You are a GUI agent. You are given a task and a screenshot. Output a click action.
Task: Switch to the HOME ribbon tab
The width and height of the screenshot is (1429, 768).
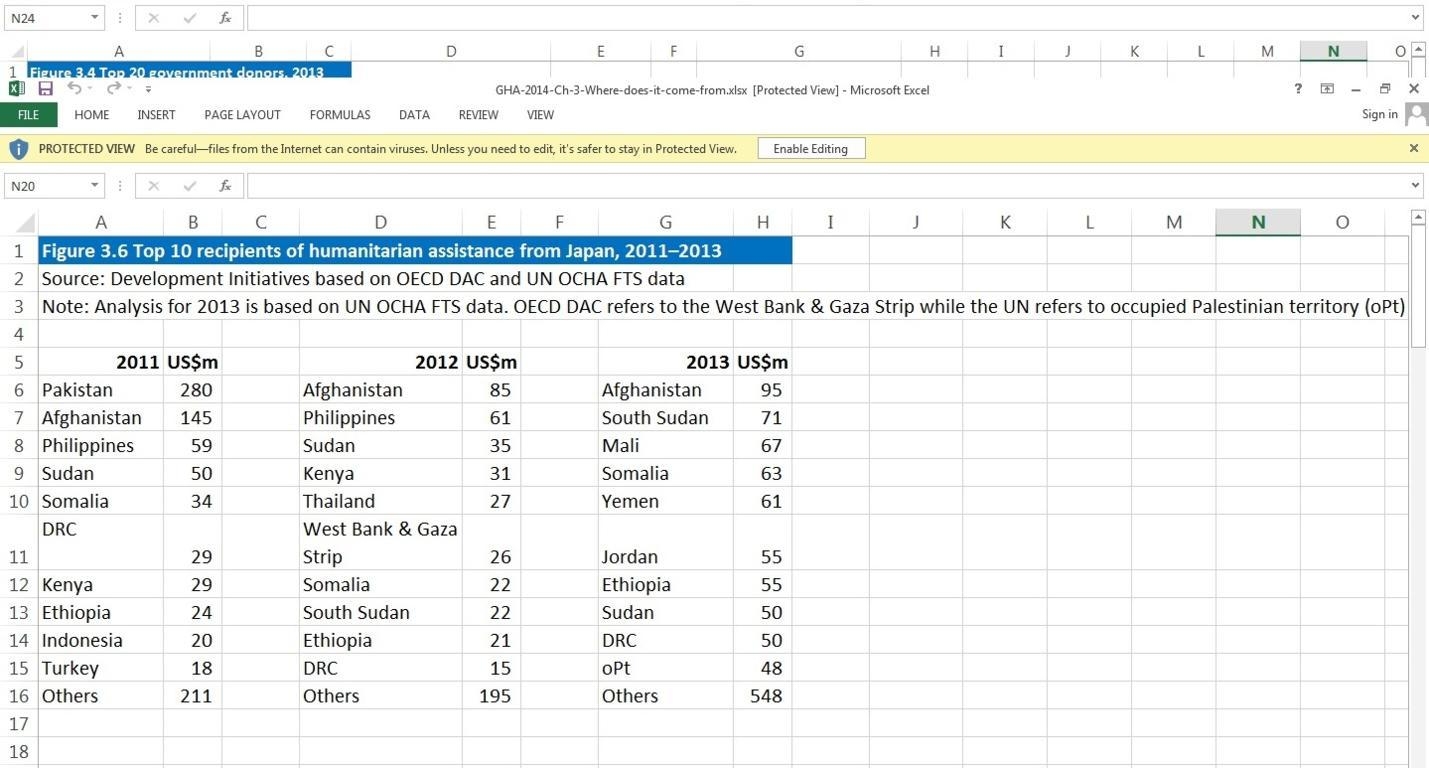[x=92, y=115]
